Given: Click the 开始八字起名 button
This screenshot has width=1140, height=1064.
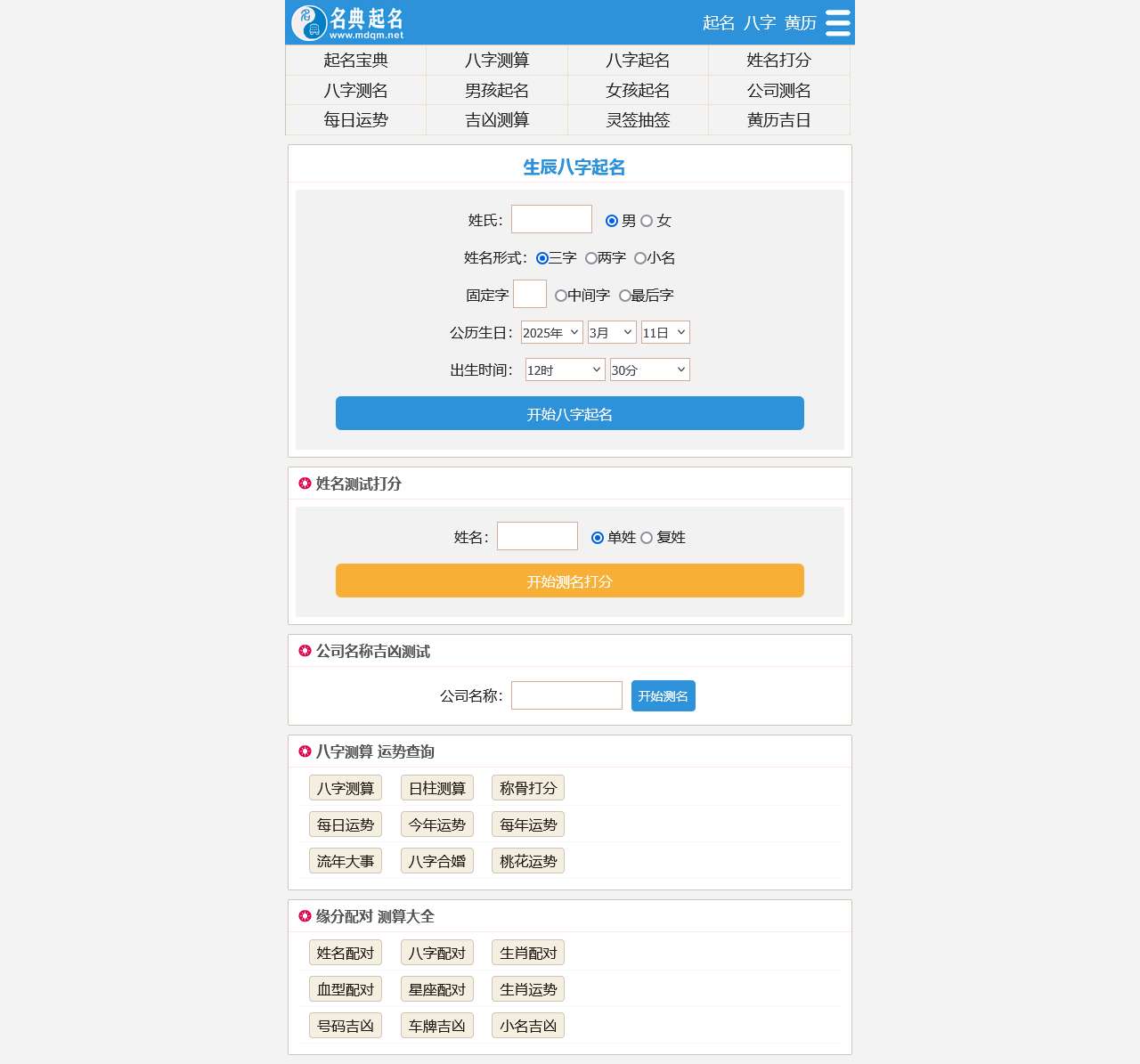Looking at the screenshot, I should 570,413.
